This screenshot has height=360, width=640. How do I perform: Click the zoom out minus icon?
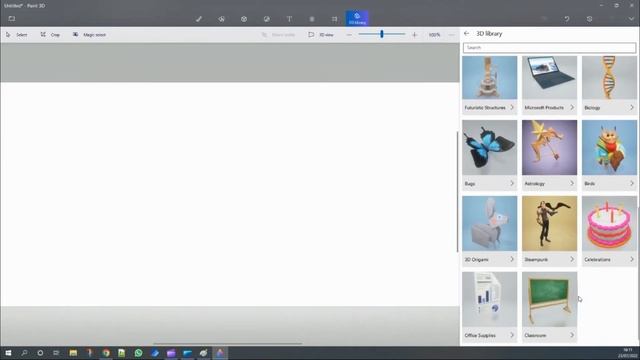pyautogui.click(x=349, y=35)
